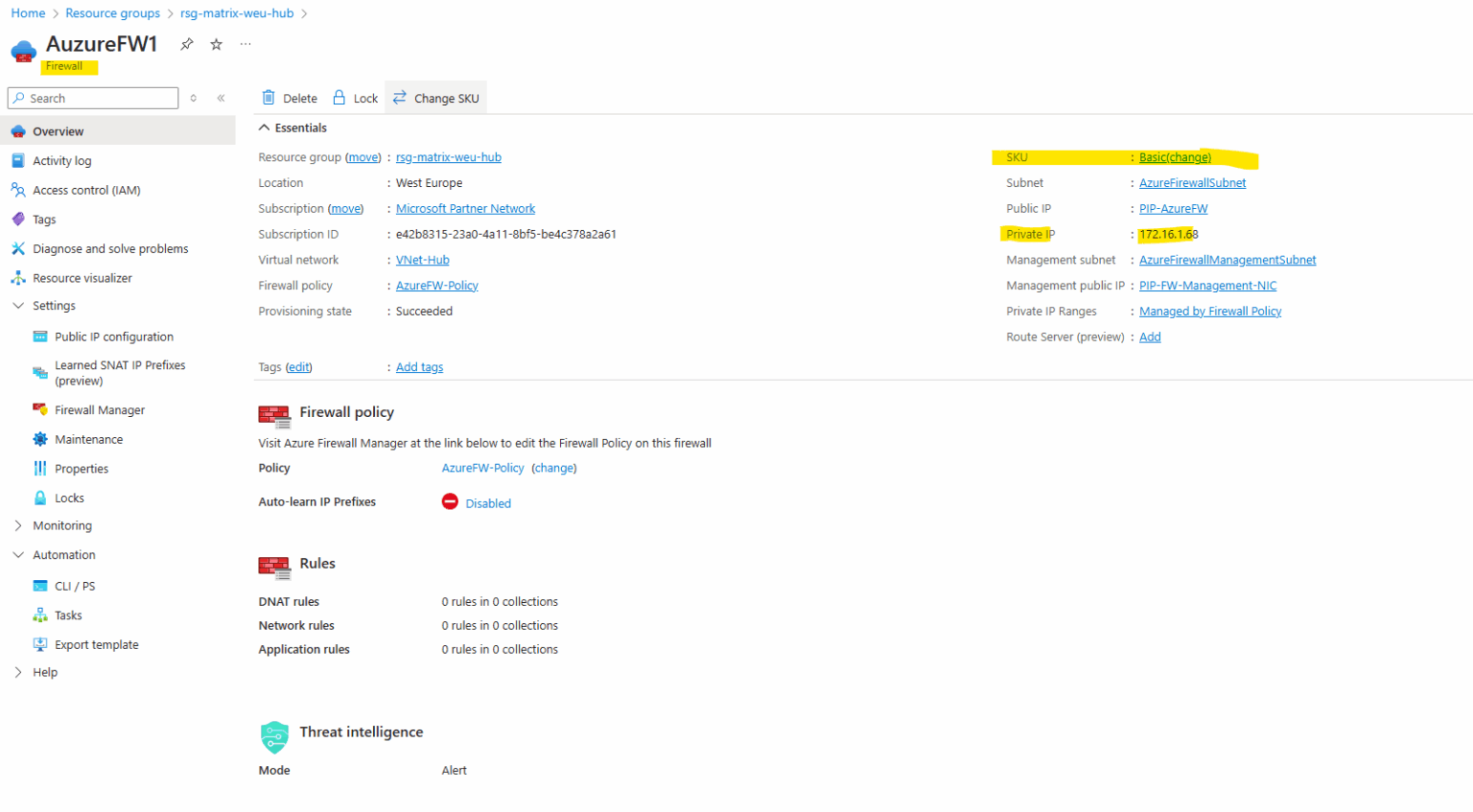Collapse the sidebar with the double-chevron
Viewport: 1473px width, 812px height.
[x=221, y=97]
